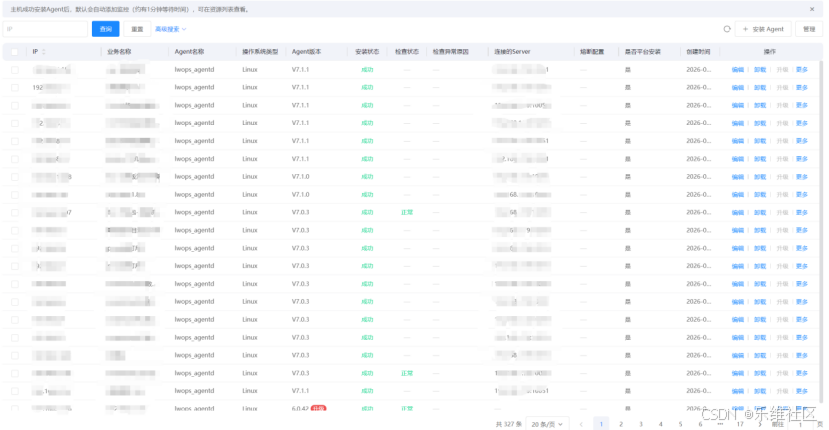The image size is (829, 430).
Task: Click the 前往 page jump input box
Action: point(800,424)
